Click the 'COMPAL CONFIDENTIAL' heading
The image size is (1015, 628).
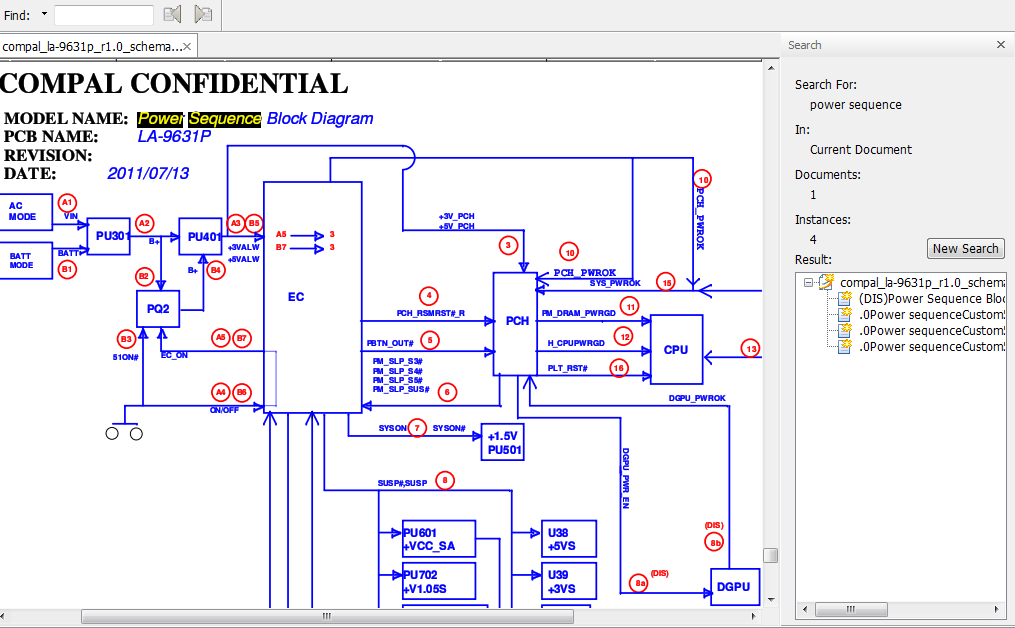click(x=174, y=84)
